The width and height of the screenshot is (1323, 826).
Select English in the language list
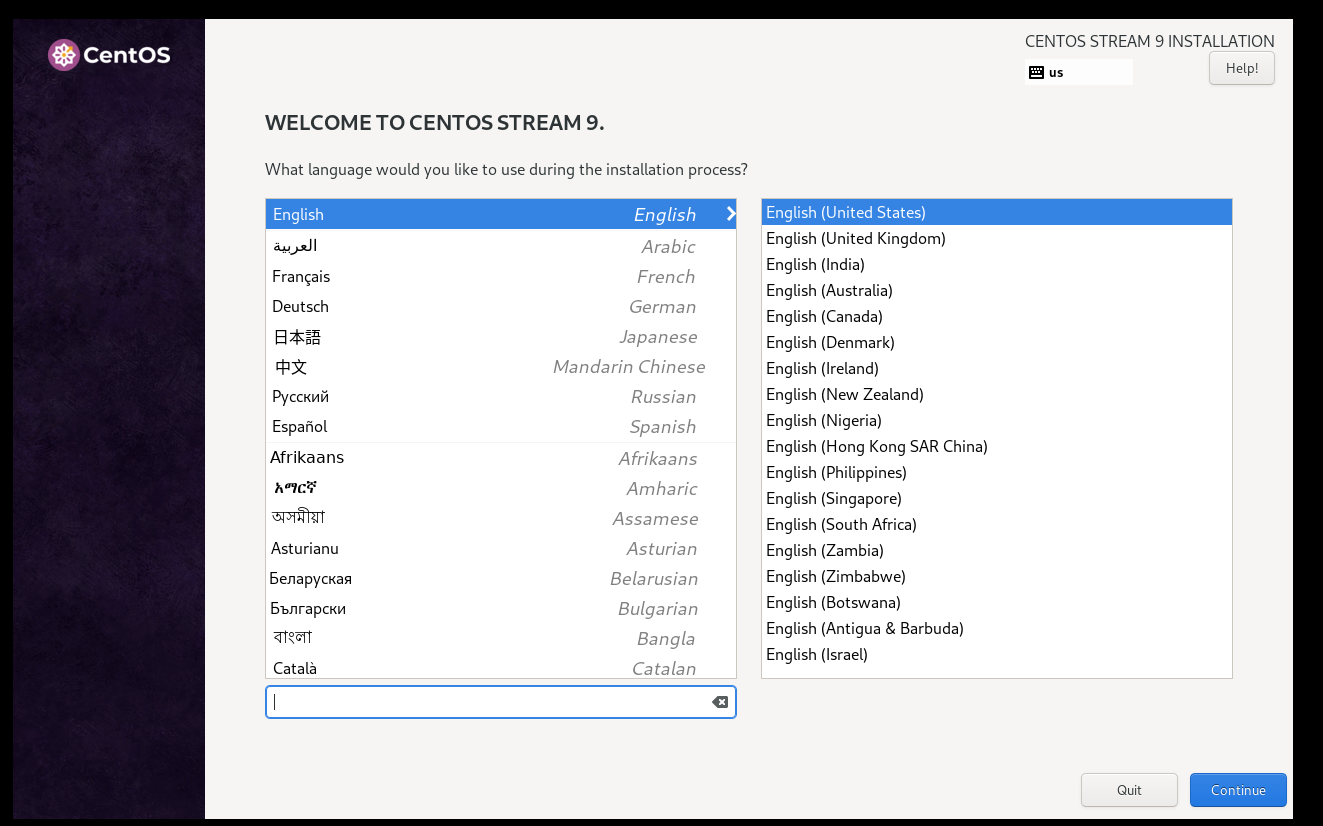click(501, 214)
